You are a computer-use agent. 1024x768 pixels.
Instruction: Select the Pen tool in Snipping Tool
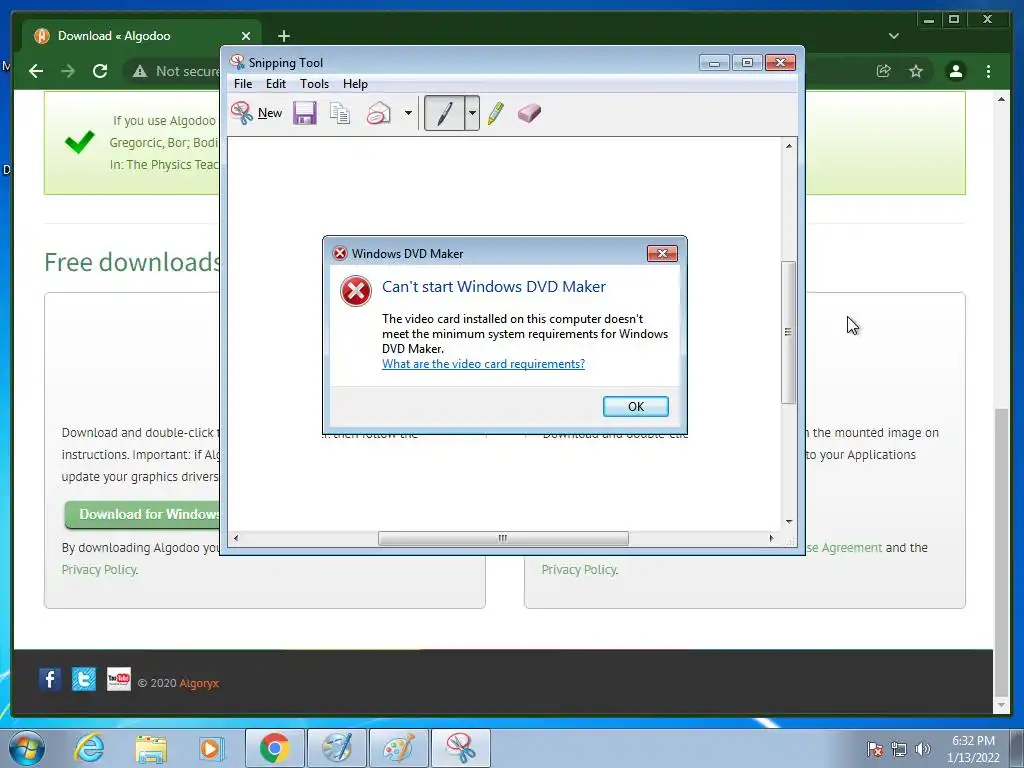pyautogui.click(x=445, y=113)
